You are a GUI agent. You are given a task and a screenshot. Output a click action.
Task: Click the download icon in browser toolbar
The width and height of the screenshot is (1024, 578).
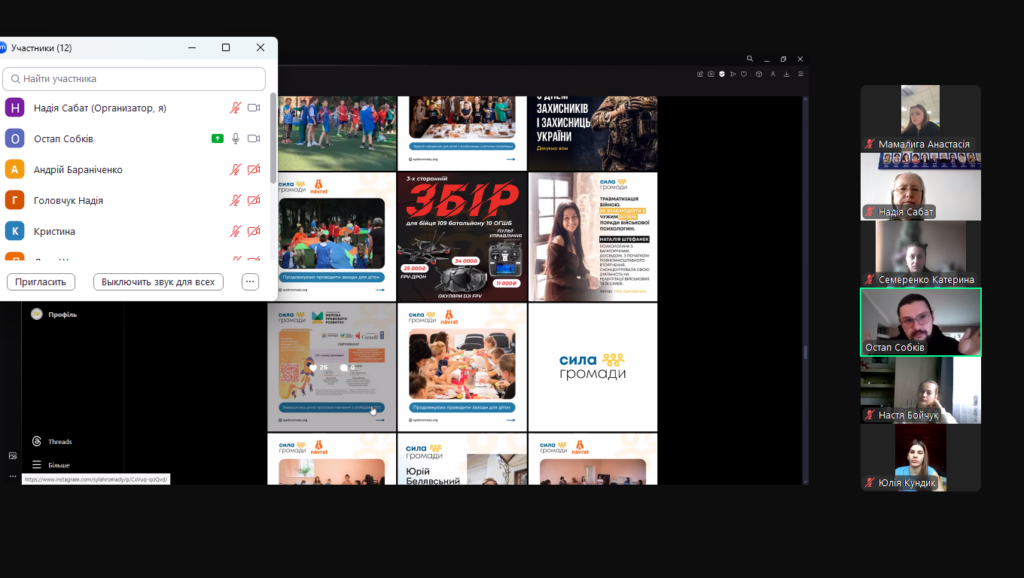786,74
